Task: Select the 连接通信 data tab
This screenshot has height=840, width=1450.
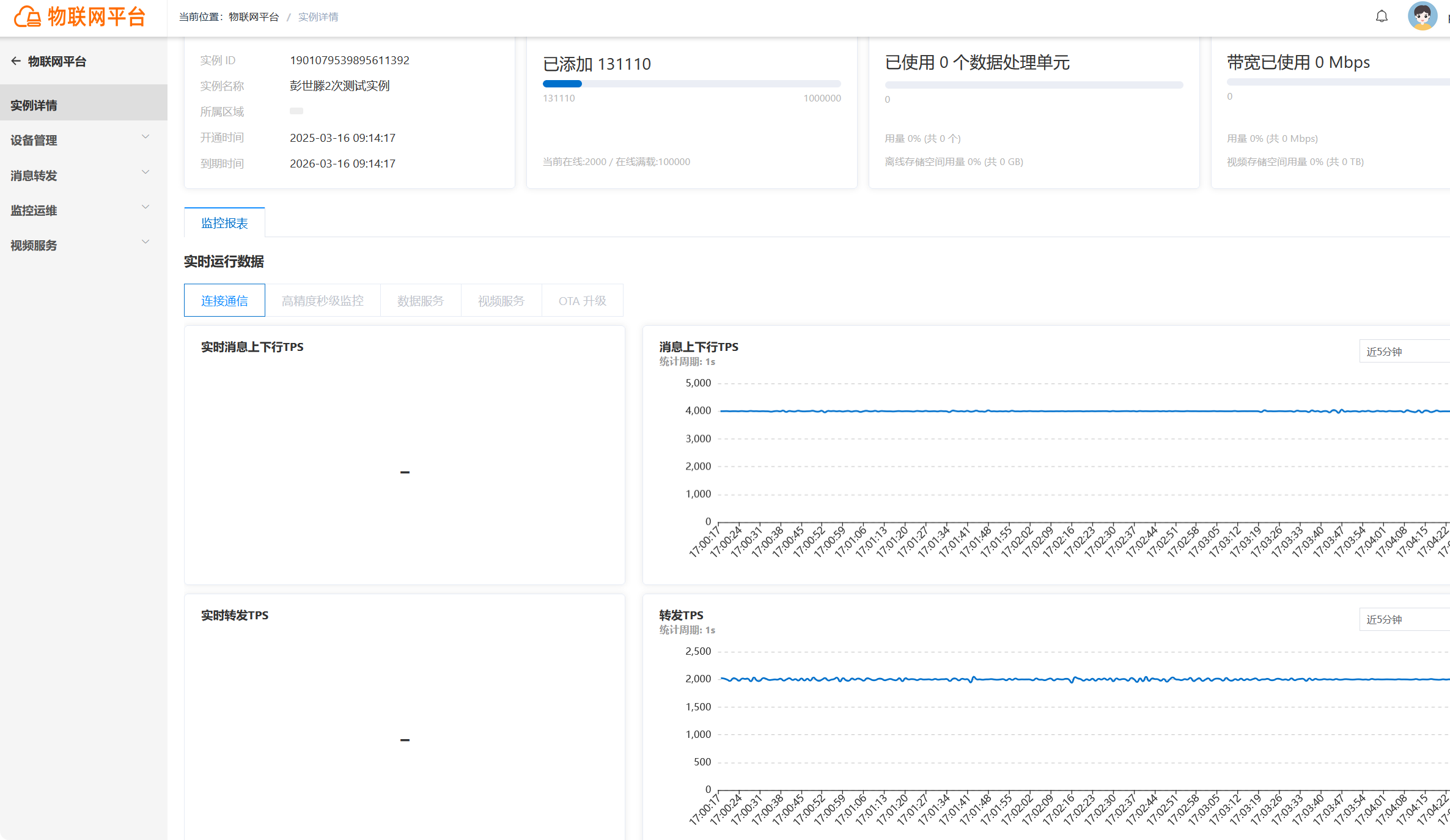Action: coord(224,300)
